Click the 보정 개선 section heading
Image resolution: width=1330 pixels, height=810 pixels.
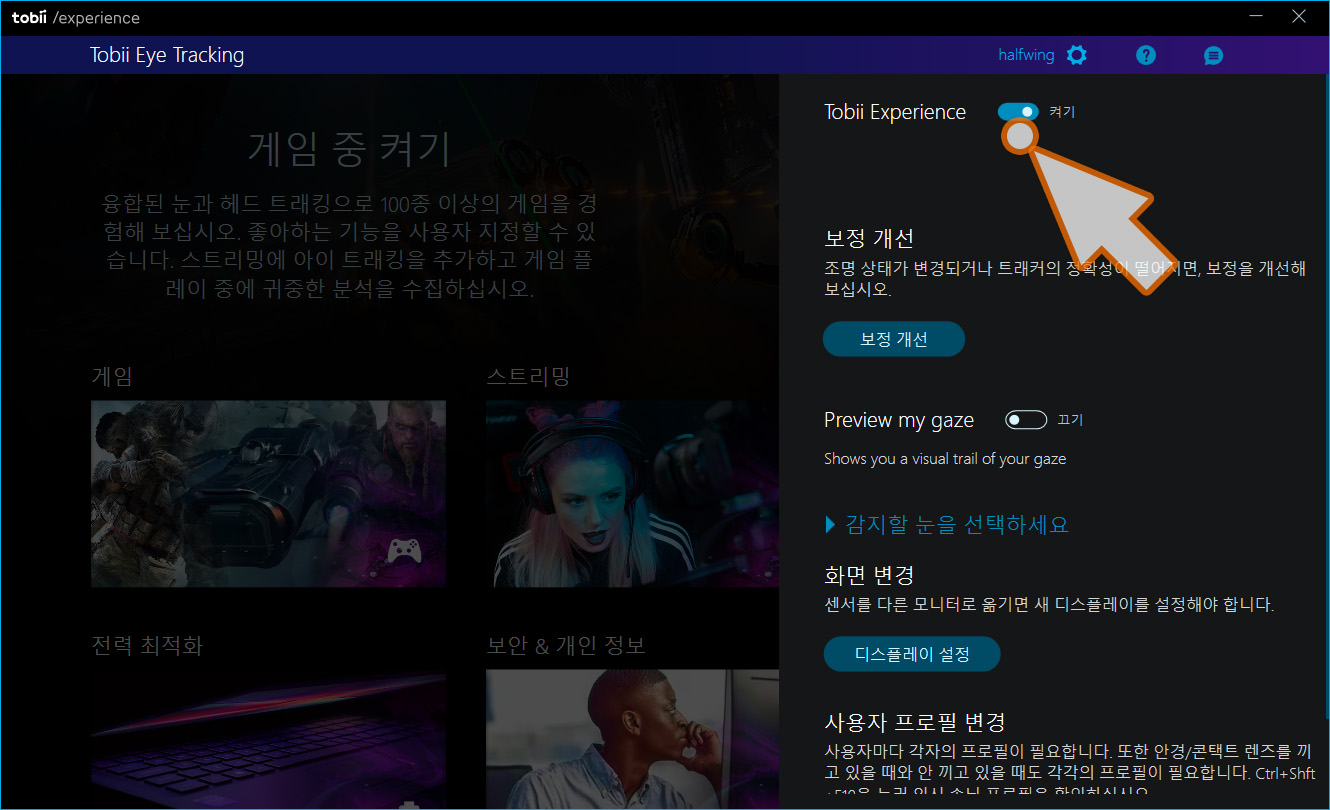(869, 238)
